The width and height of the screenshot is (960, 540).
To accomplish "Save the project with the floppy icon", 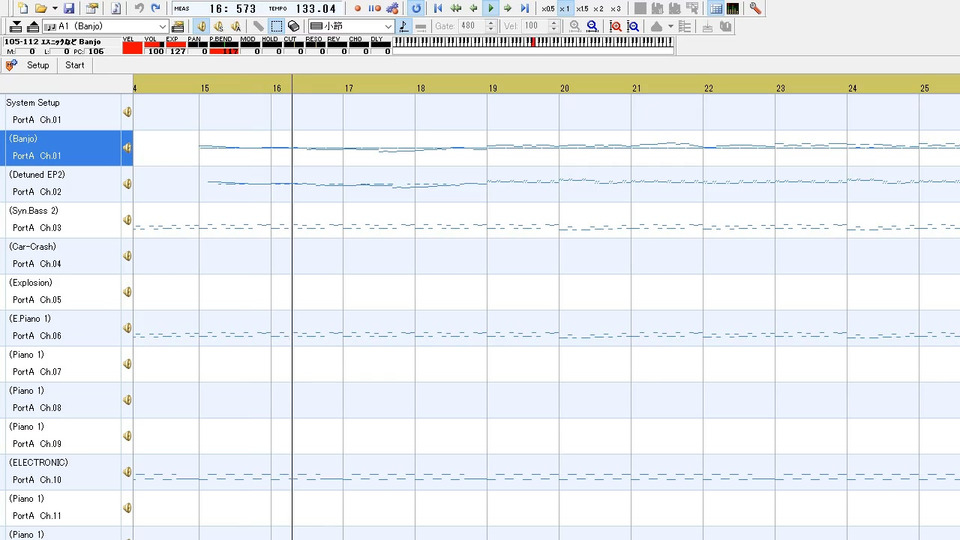I will click(x=69, y=9).
